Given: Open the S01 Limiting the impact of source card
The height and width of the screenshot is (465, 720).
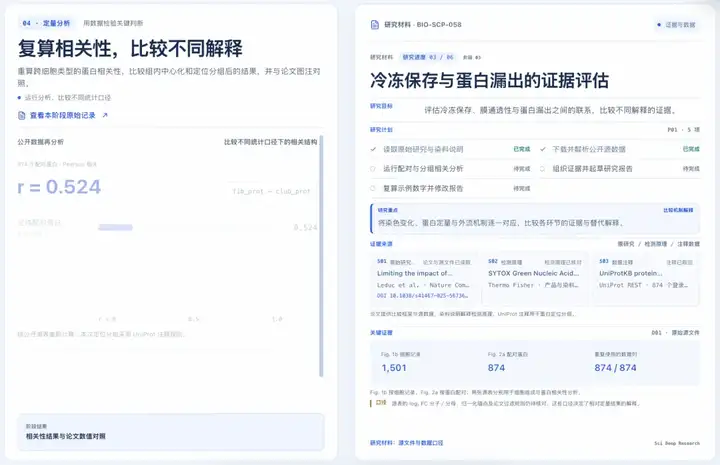Looking at the screenshot, I should 424,279.
